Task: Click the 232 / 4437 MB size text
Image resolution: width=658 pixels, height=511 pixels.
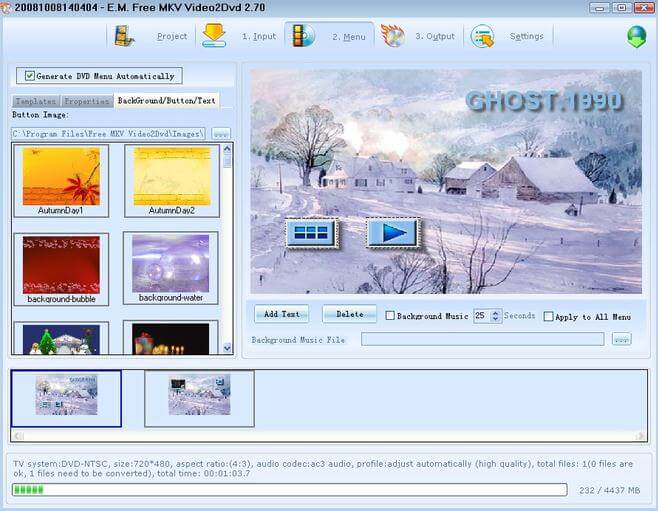Action: click(x=609, y=490)
